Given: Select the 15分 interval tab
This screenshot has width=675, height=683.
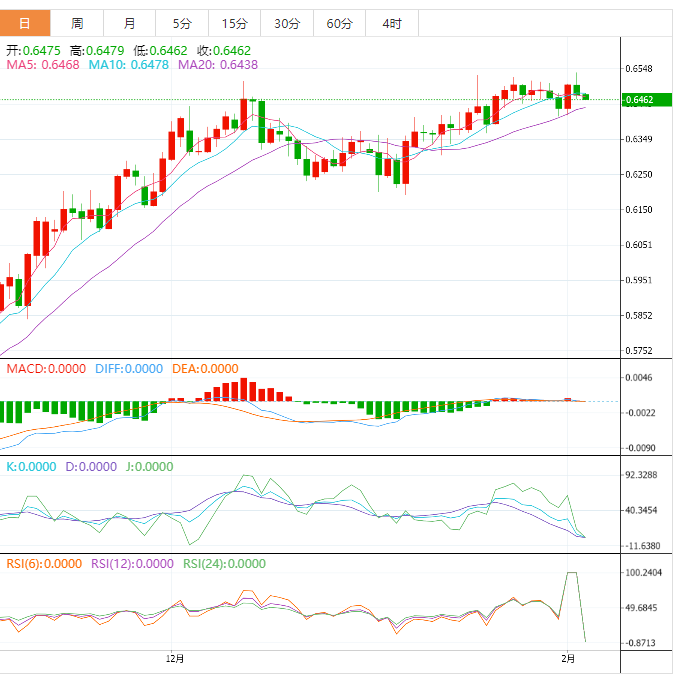Looking at the screenshot, I should click(x=234, y=23).
